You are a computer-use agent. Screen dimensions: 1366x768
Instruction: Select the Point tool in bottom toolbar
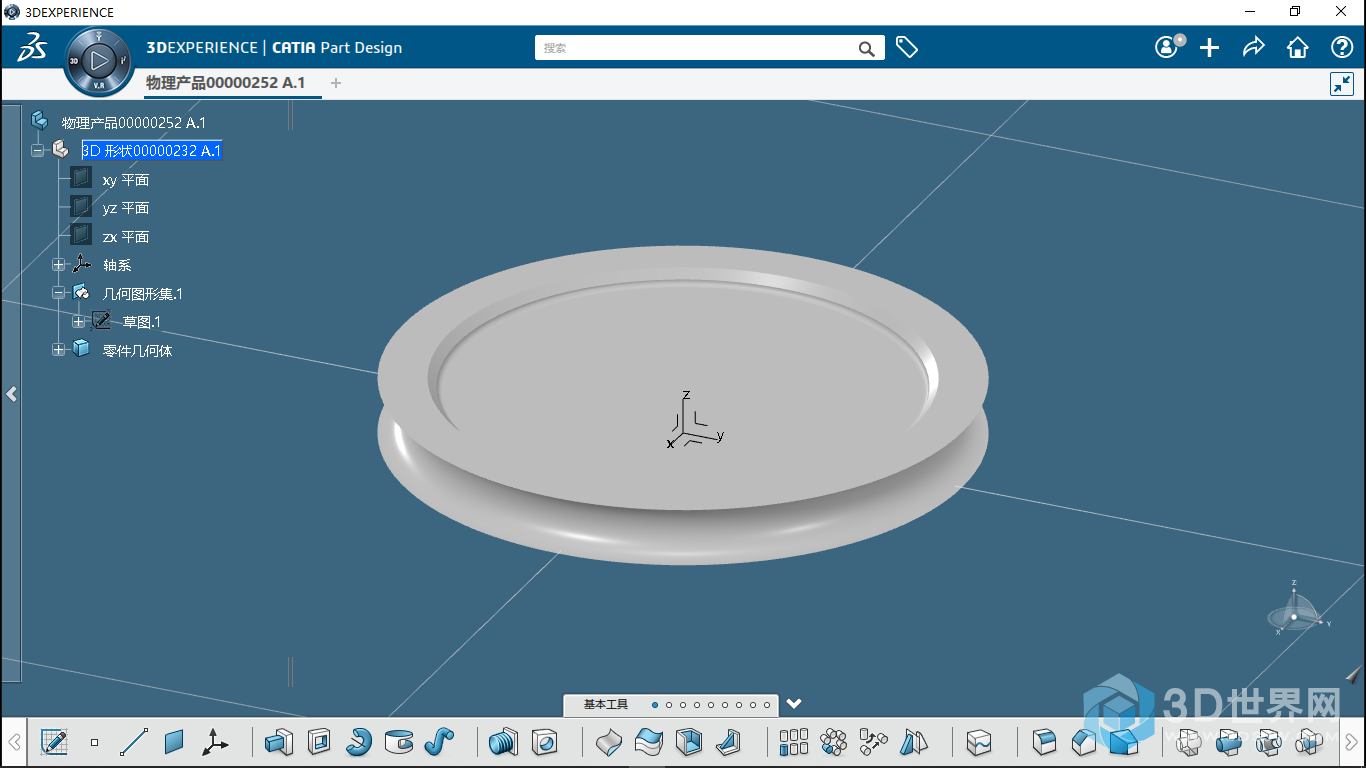(x=95, y=742)
